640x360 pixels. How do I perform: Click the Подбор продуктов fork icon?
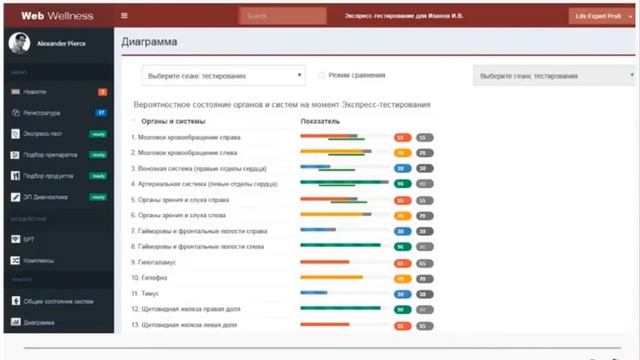[16, 176]
